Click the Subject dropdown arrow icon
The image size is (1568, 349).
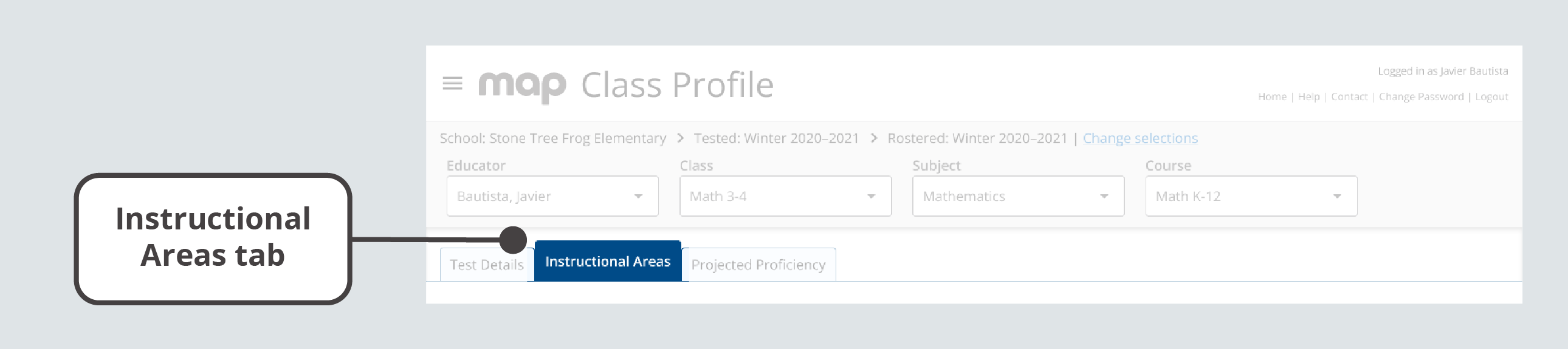click(x=1104, y=197)
